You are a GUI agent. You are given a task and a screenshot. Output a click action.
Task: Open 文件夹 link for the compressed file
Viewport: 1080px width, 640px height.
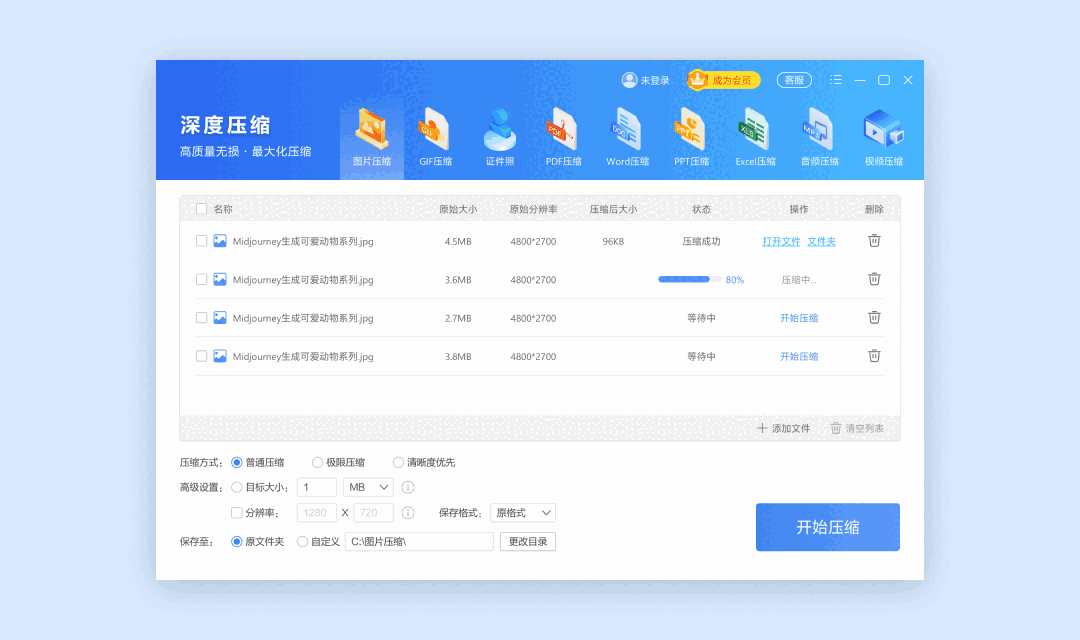(x=821, y=241)
